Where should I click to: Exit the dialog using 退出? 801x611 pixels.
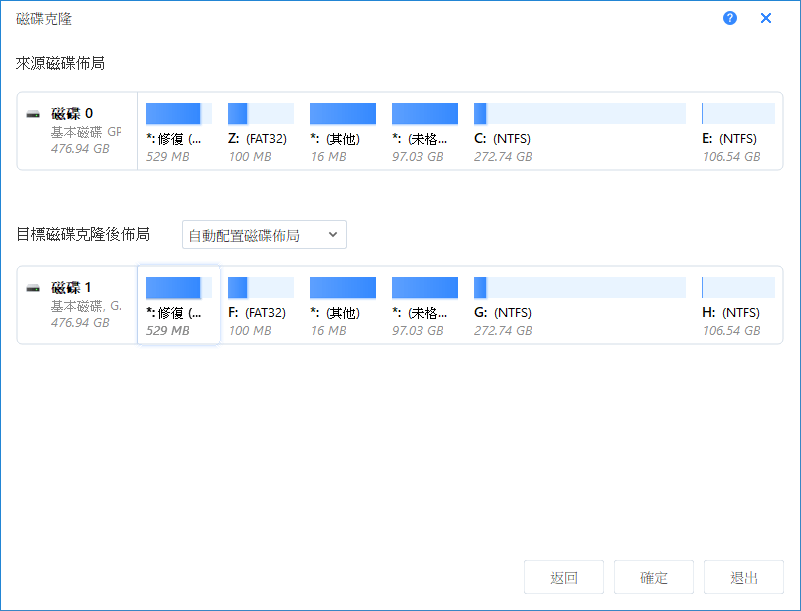[x=742, y=577]
